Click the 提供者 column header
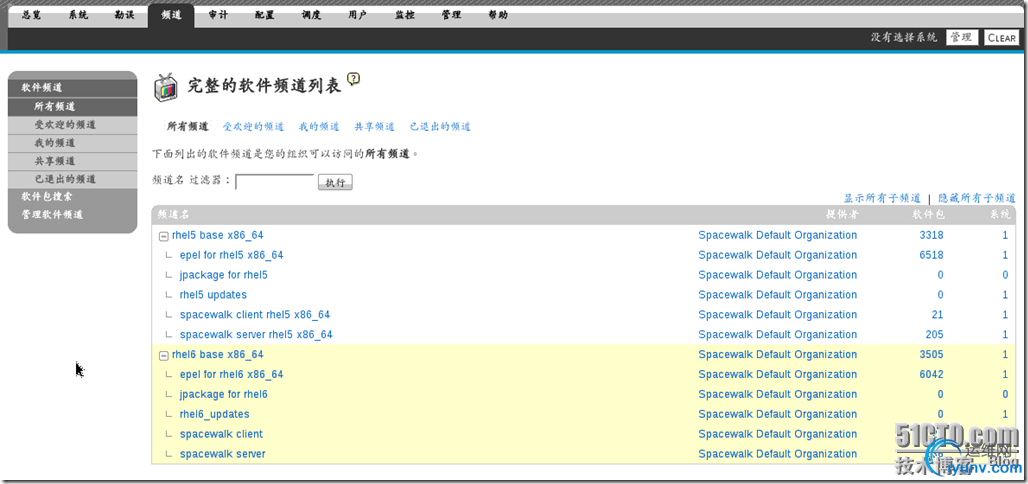 [842, 214]
